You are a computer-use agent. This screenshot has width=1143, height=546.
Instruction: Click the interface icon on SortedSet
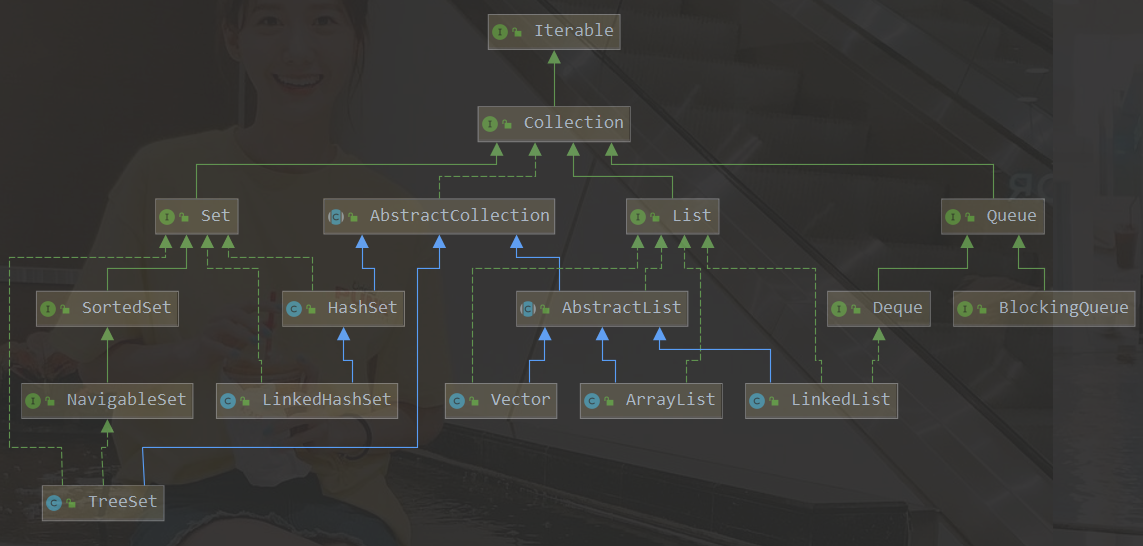[x=48, y=309]
